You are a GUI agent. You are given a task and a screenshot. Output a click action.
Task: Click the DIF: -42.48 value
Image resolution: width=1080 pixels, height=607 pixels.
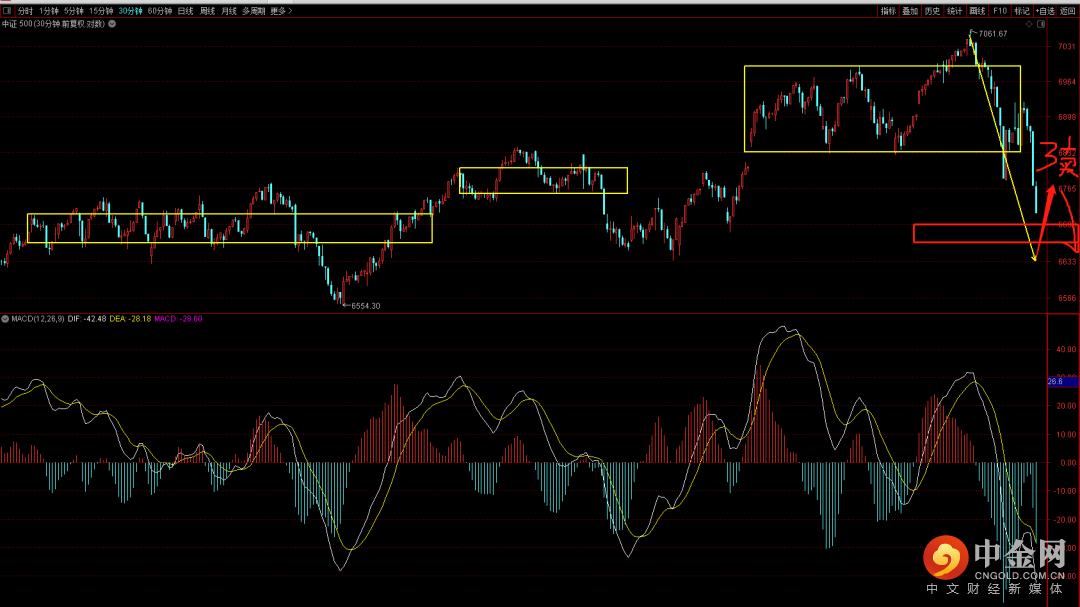[x=87, y=319]
